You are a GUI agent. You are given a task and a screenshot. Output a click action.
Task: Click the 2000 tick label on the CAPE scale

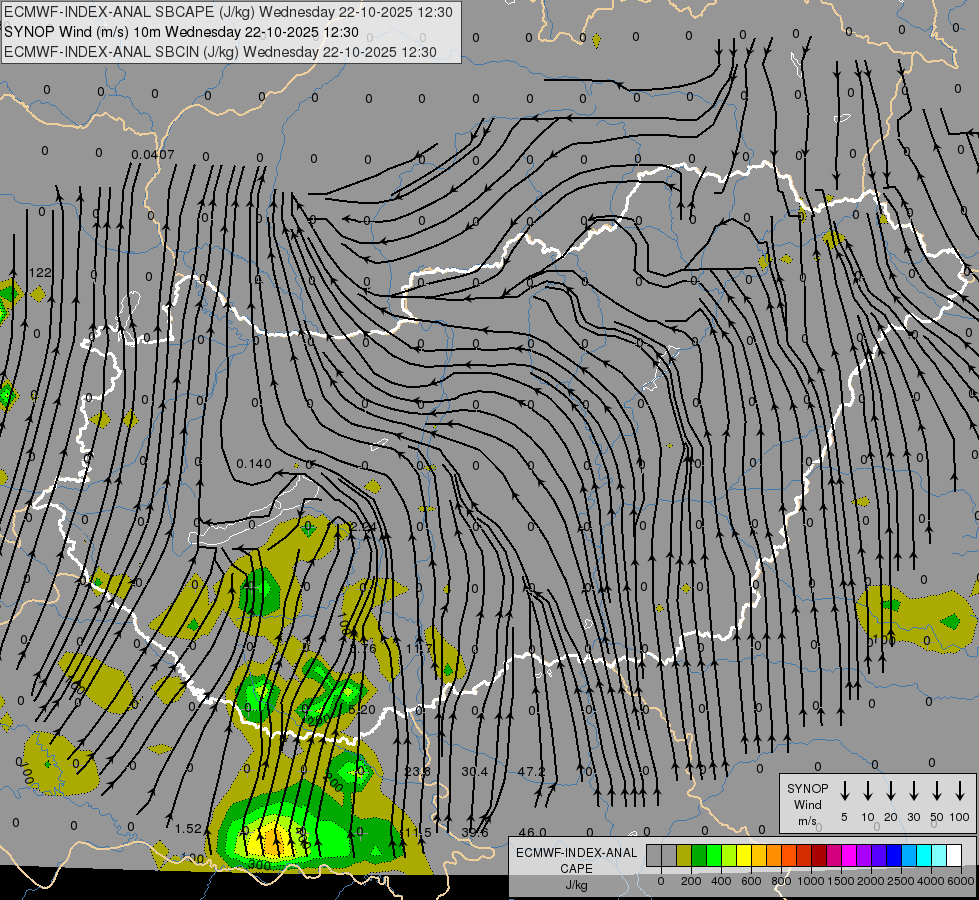point(870,881)
